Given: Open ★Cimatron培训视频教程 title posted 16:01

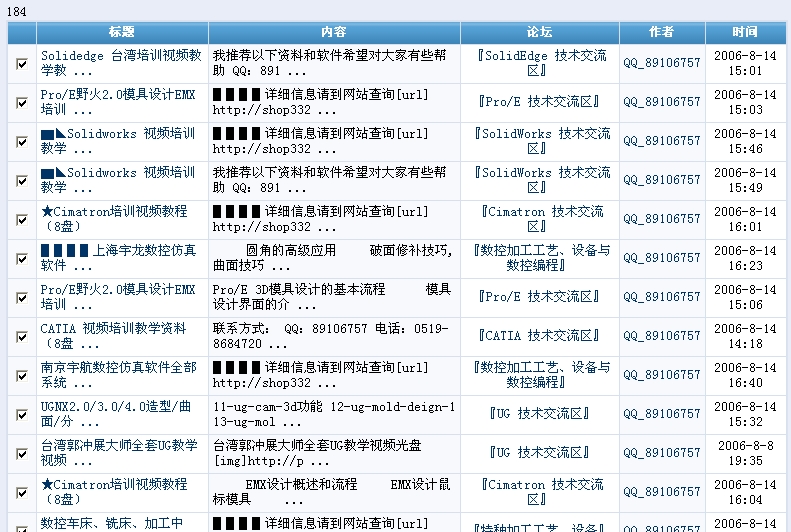Looking at the screenshot, I should 114,219.
